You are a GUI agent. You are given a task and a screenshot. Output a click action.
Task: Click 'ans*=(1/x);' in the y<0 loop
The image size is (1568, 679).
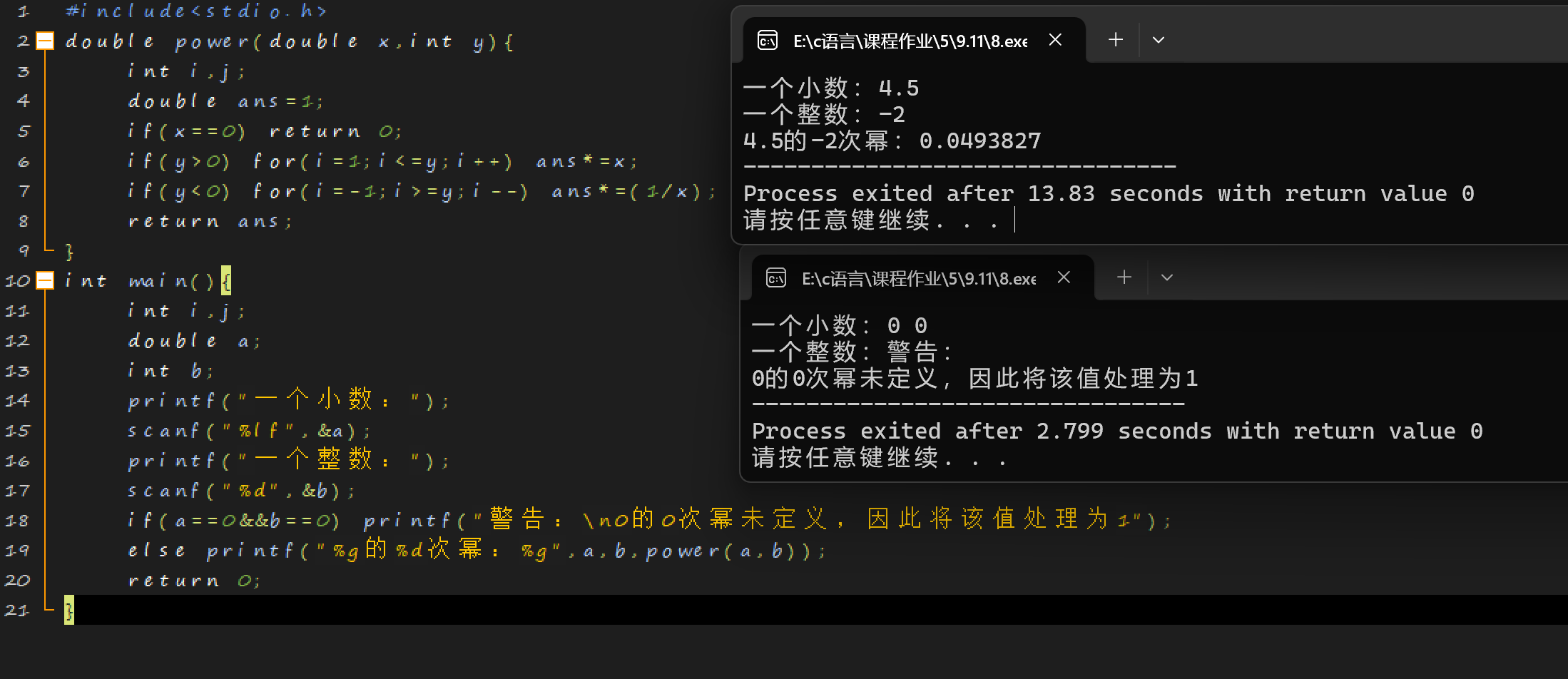[633, 192]
